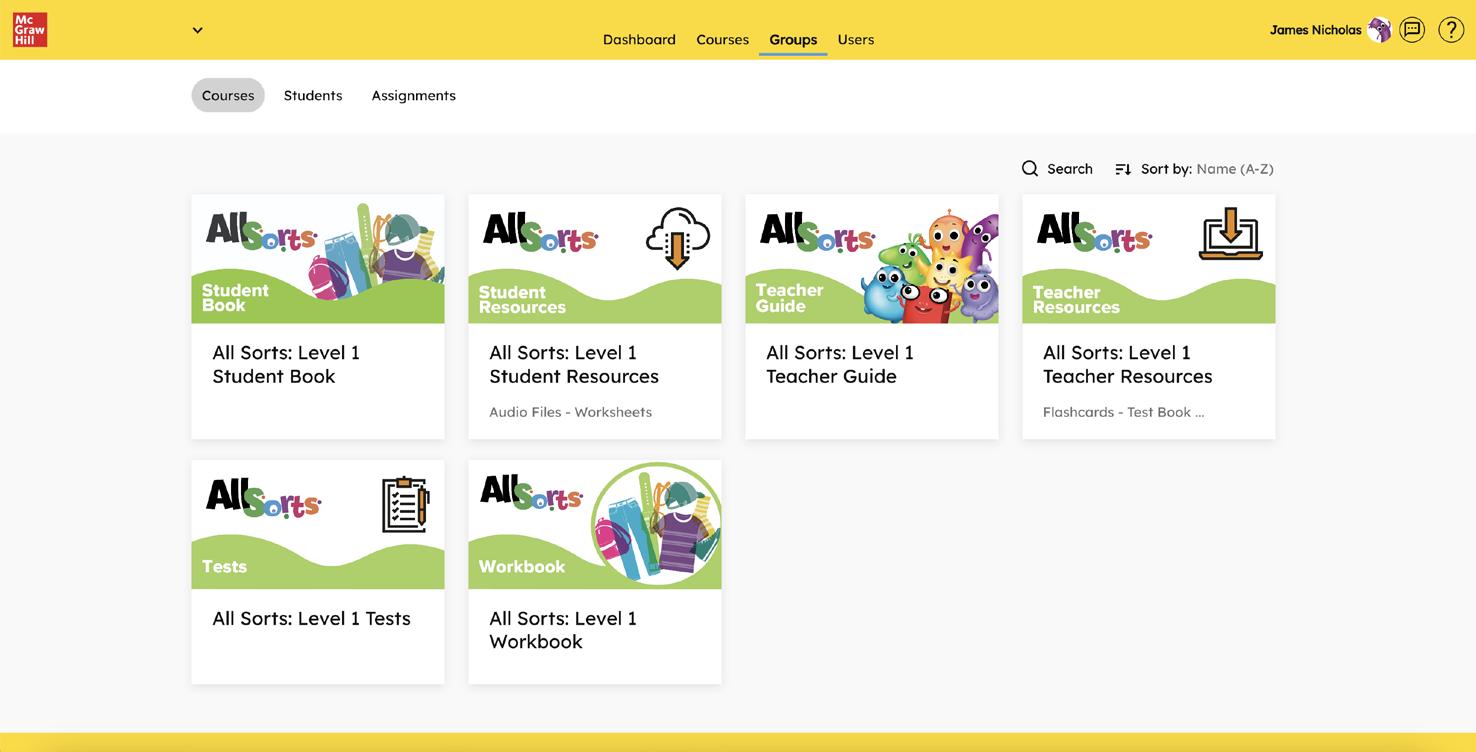
Task: Click the Student Book cover thumbnail
Action: click(318, 259)
